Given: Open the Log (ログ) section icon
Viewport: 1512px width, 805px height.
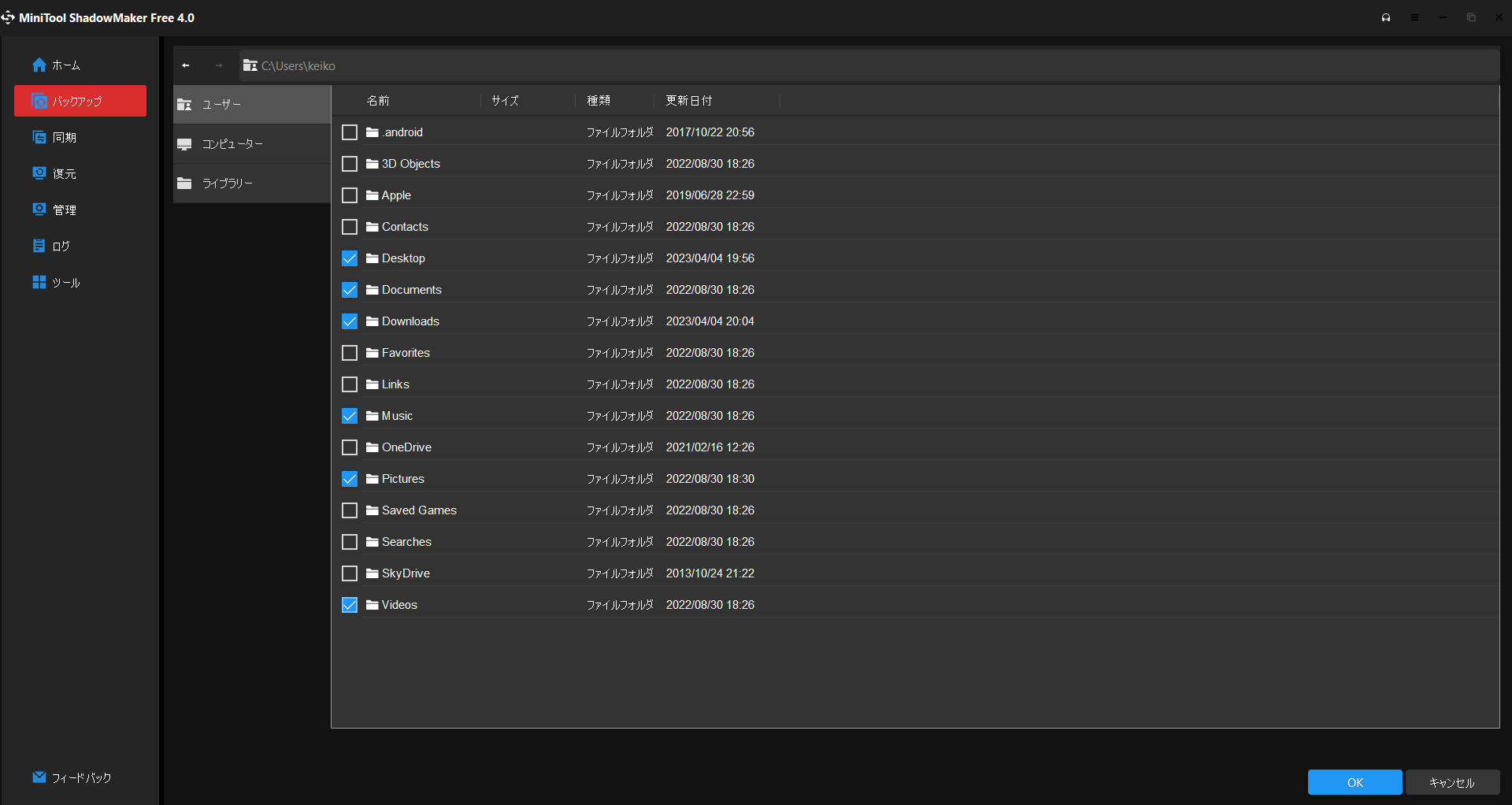Looking at the screenshot, I should pyautogui.click(x=39, y=246).
